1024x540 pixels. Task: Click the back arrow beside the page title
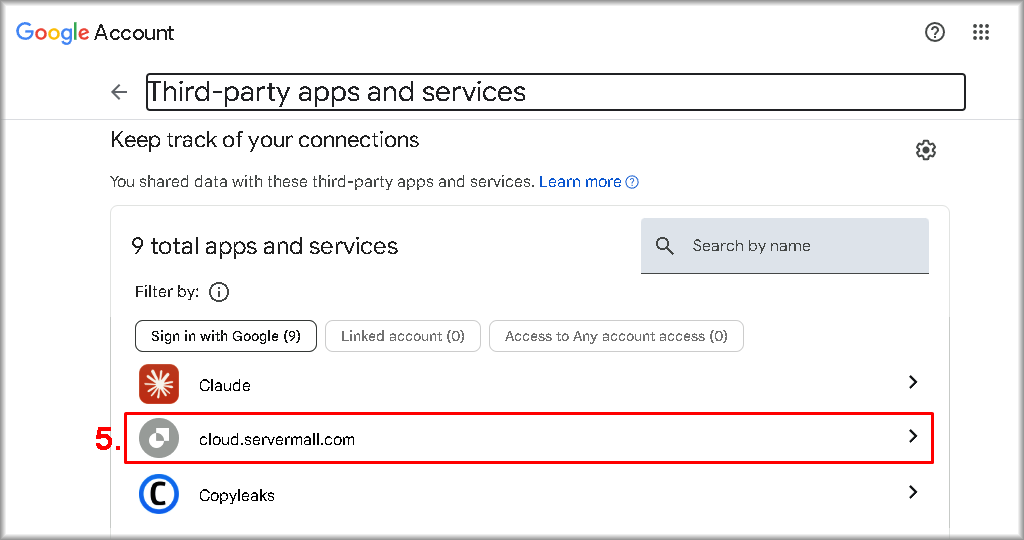(x=119, y=92)
